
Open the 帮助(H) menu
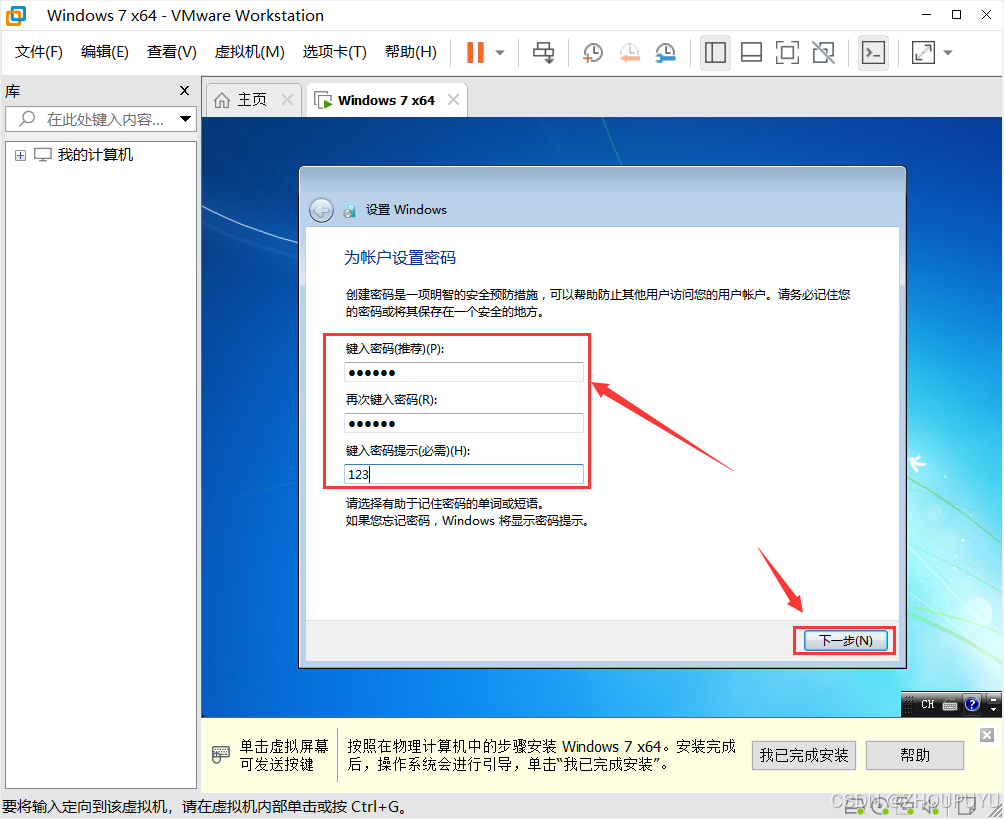click(x=410, y=52)
